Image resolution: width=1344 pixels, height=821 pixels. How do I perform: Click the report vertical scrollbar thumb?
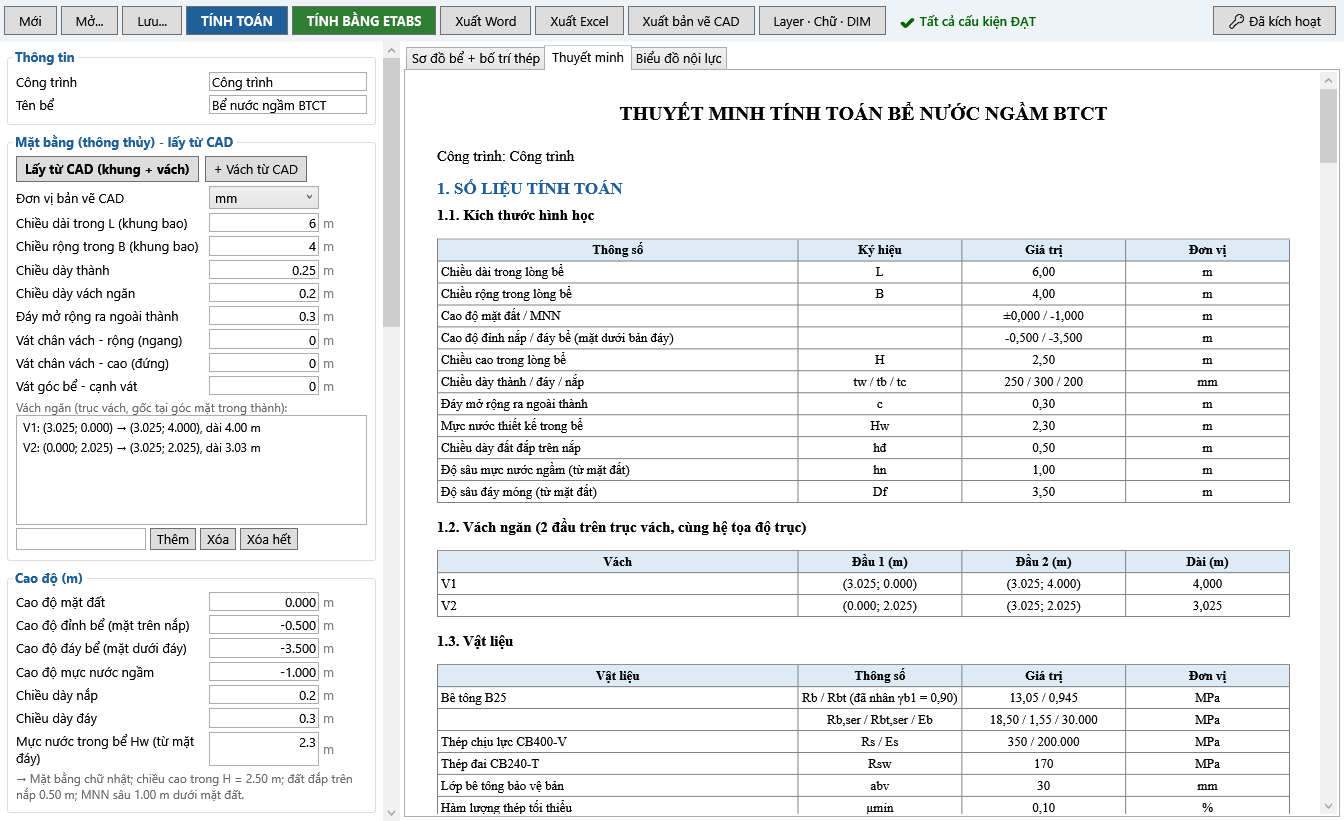pos(1329,125)
